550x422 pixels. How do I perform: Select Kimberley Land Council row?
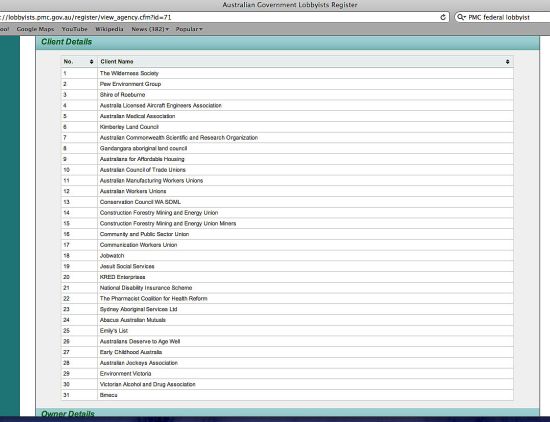point(287,127)
